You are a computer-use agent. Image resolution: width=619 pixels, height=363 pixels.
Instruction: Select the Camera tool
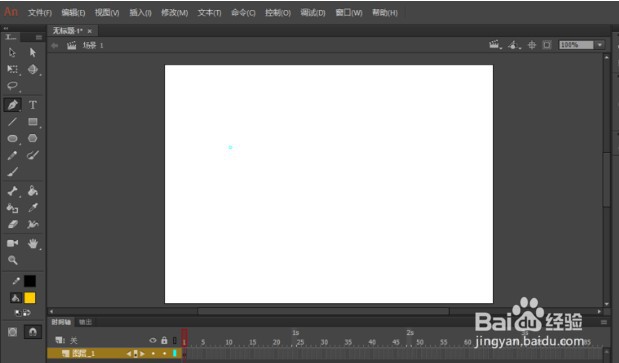[x=12, y=243]
